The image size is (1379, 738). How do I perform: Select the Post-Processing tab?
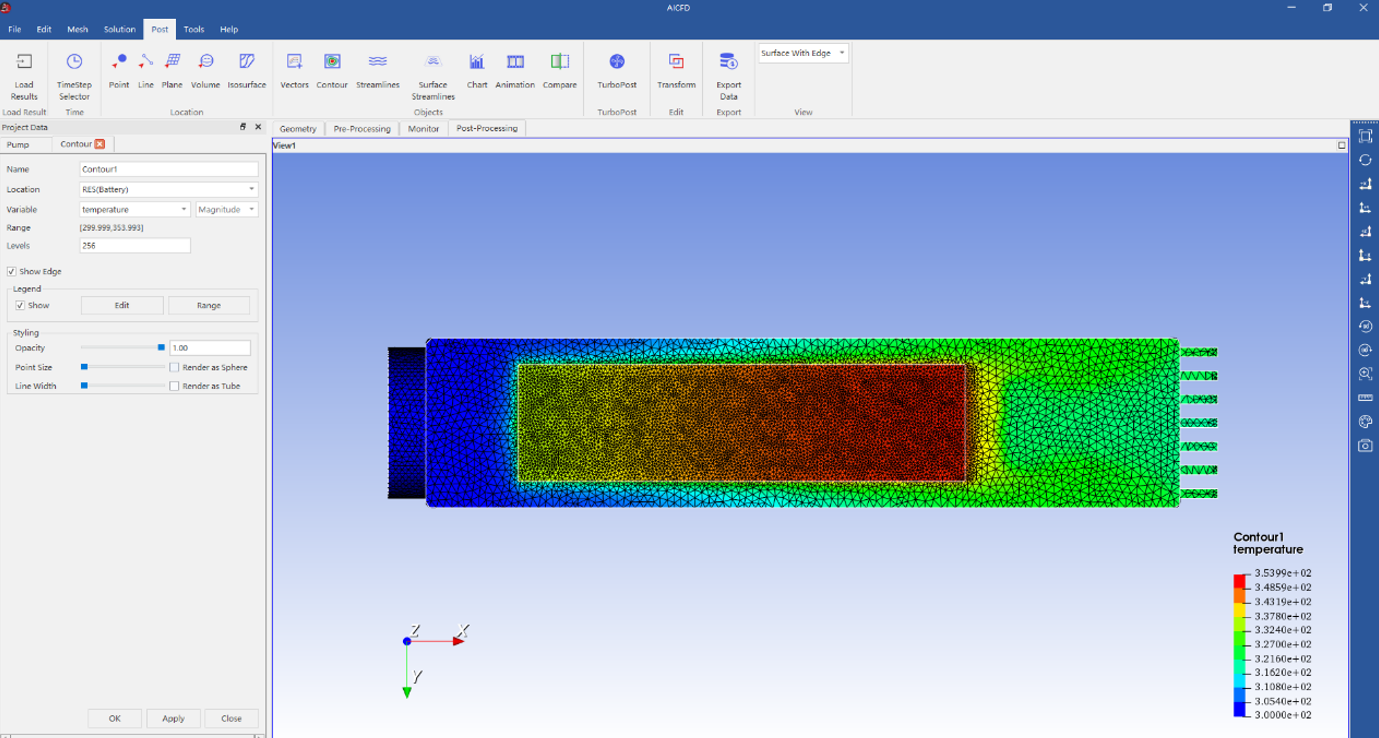tap(487, 128)
